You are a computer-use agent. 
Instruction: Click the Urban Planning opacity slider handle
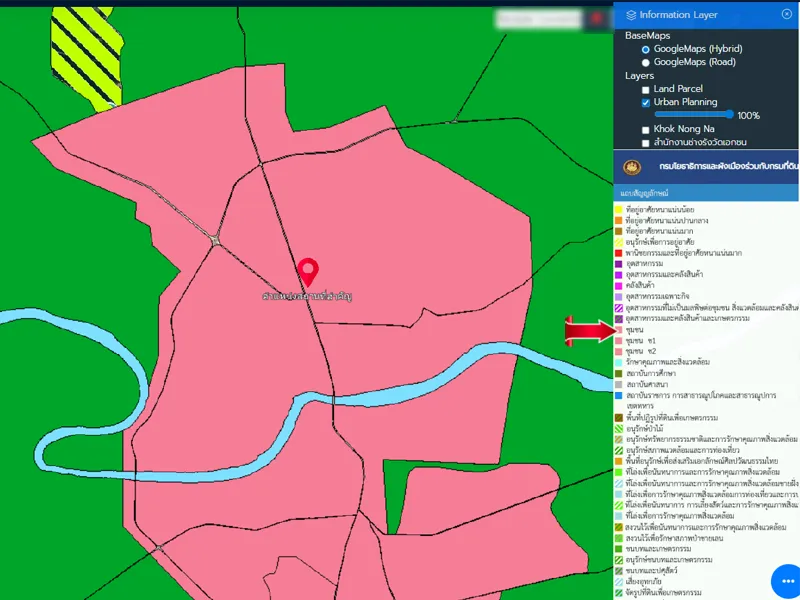point(730,115)
